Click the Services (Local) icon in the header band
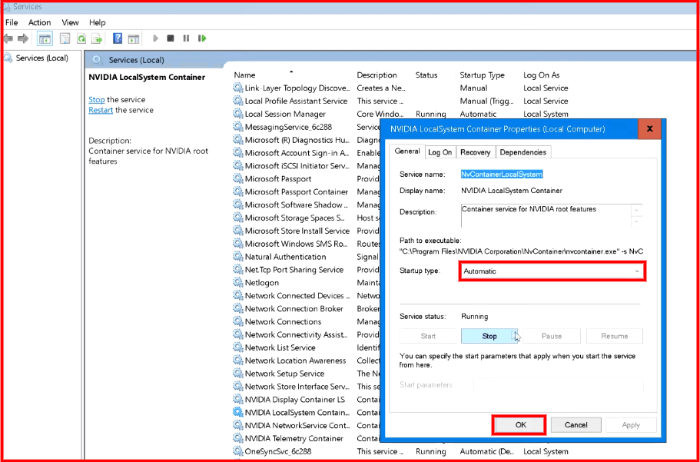 pyautogui.click(x=97, y=60)
